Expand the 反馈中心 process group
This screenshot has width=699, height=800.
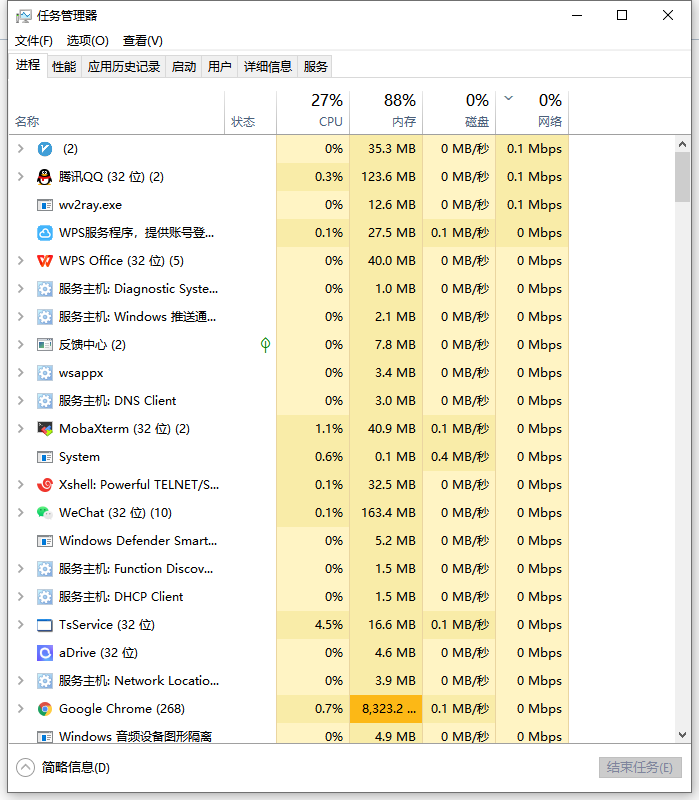(20, 345)
